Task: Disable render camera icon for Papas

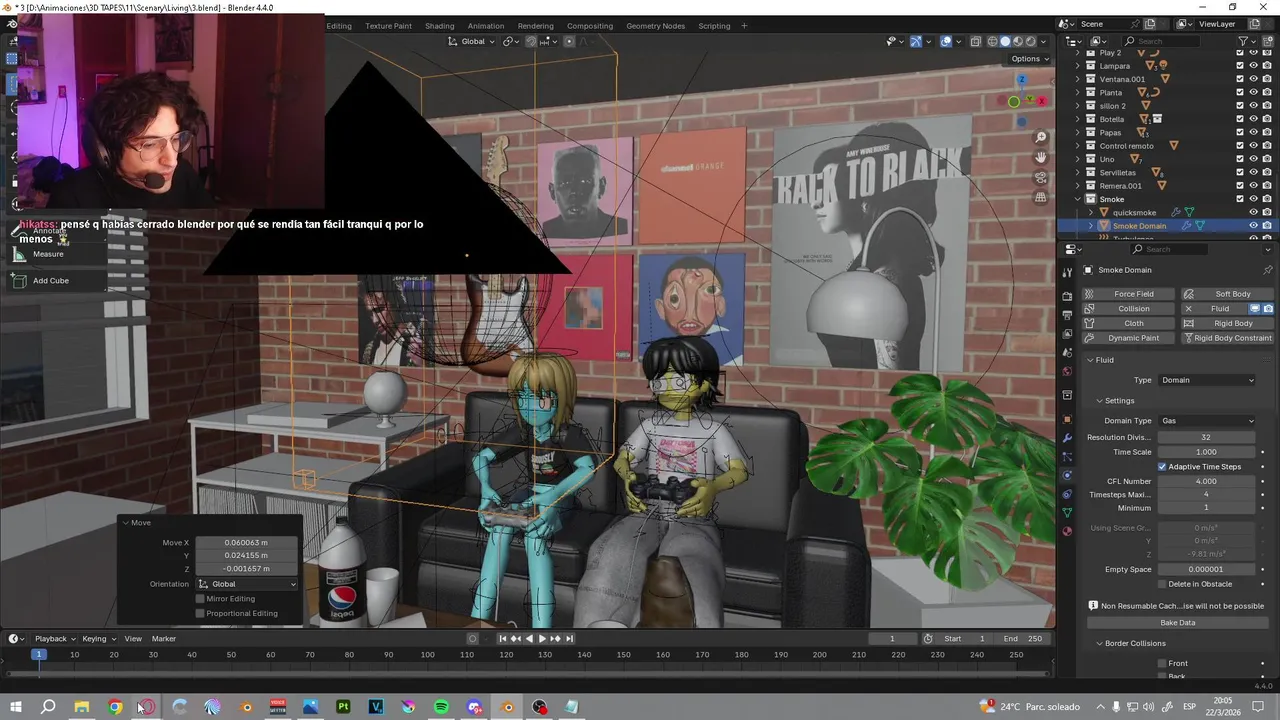Action: coord(1267,132)
